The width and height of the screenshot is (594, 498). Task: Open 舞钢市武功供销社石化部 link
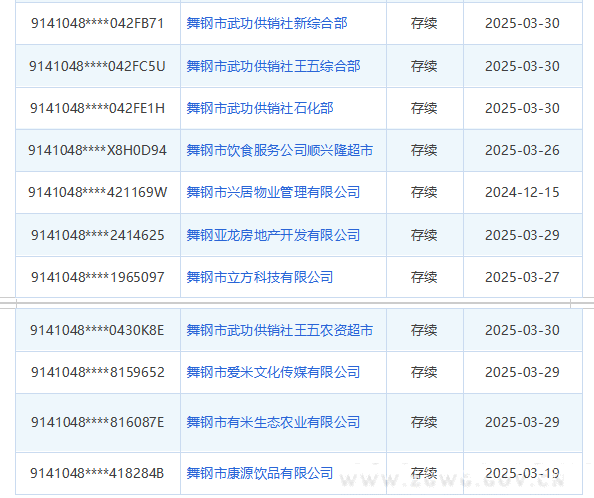pyautogui.click(x=260, y=108)
